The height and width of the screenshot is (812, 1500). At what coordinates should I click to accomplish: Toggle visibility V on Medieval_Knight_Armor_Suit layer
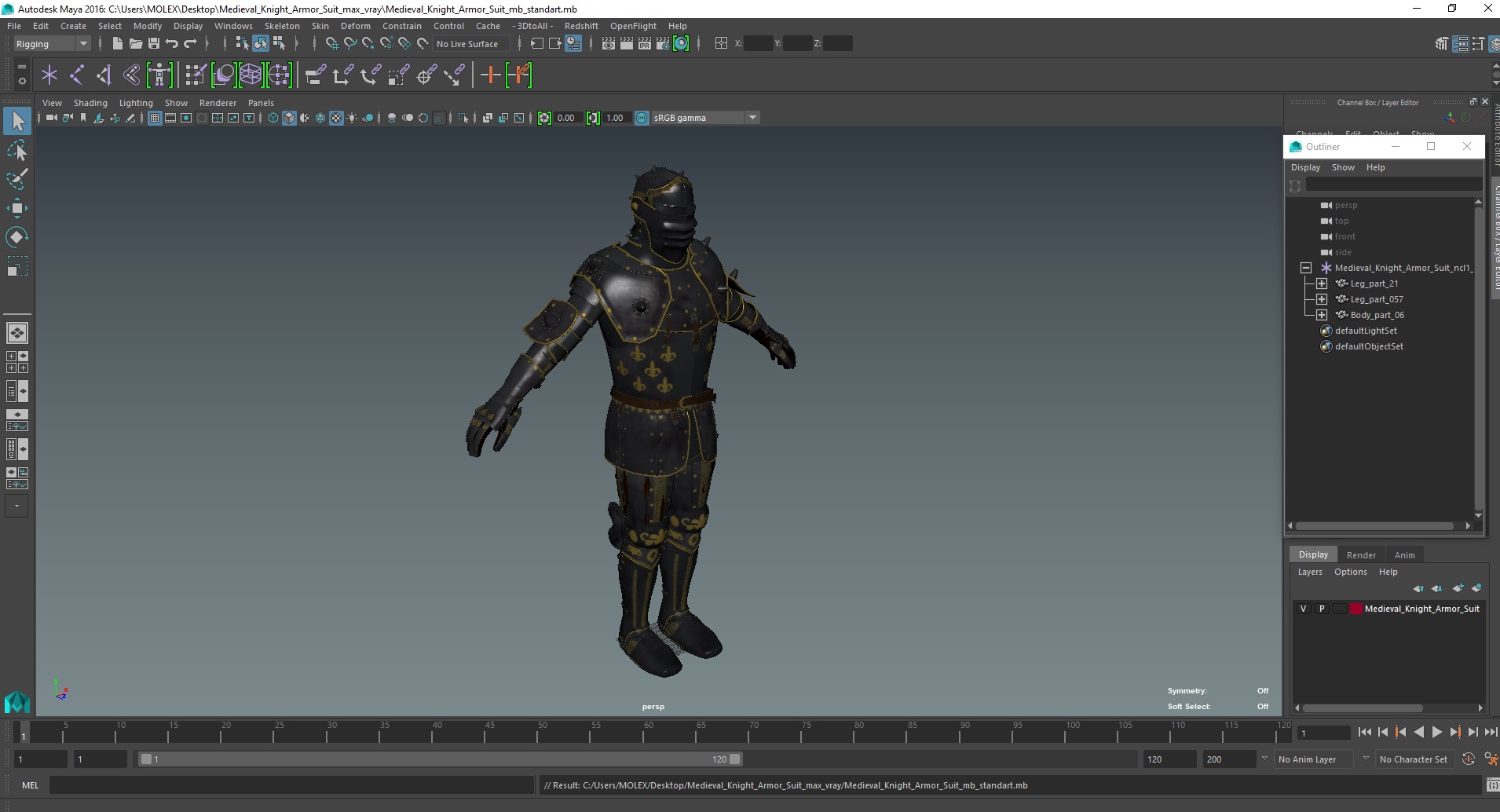tap(1304, 609)
